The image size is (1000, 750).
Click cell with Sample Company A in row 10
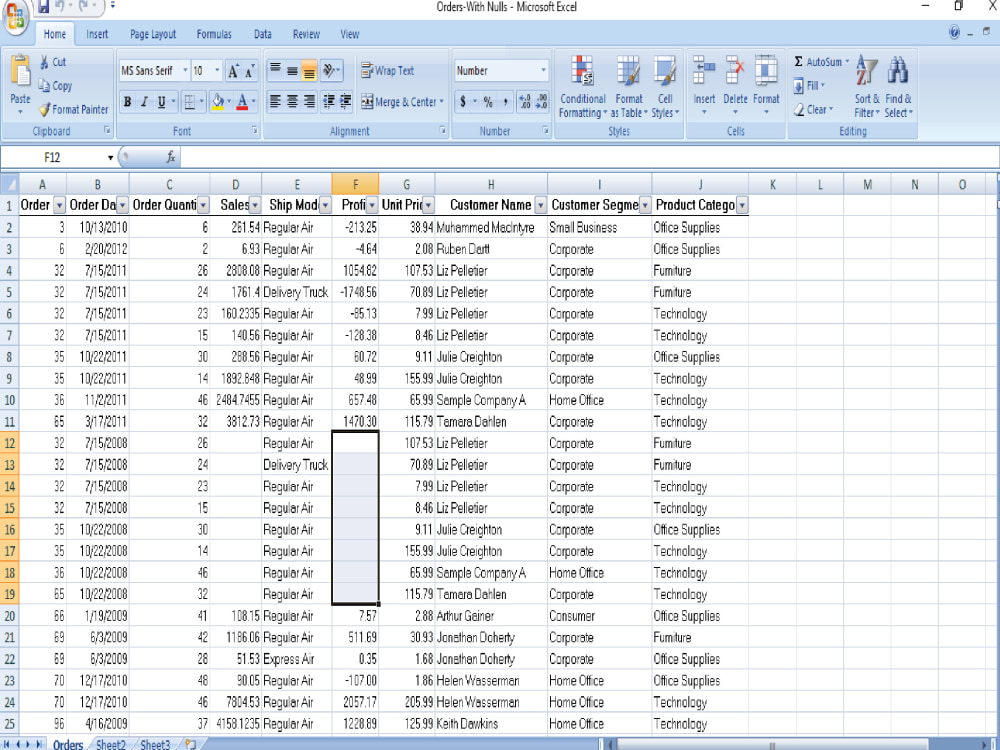[x=491, y=400]
